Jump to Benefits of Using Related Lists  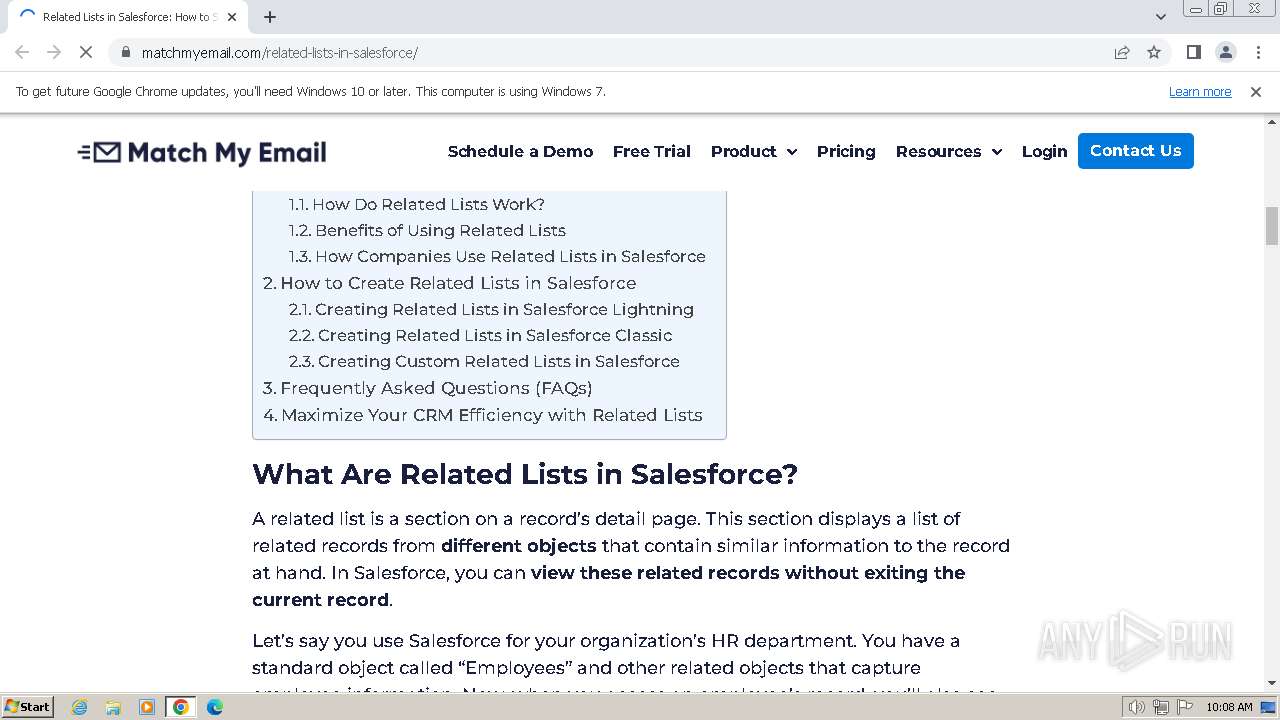click(x=428, y=230)
